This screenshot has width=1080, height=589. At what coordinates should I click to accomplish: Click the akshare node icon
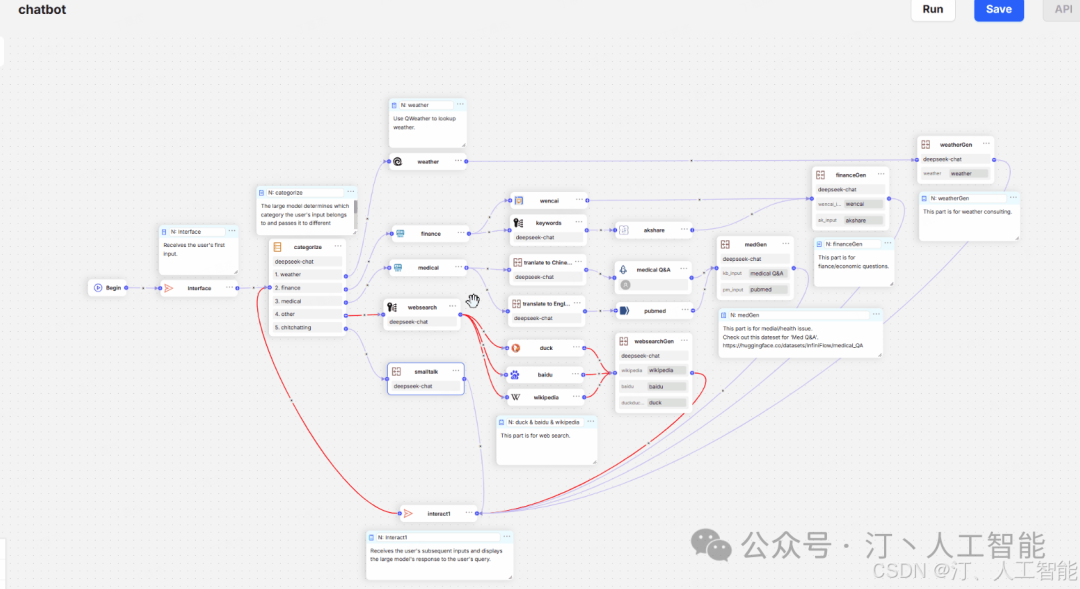pos(623,230)
